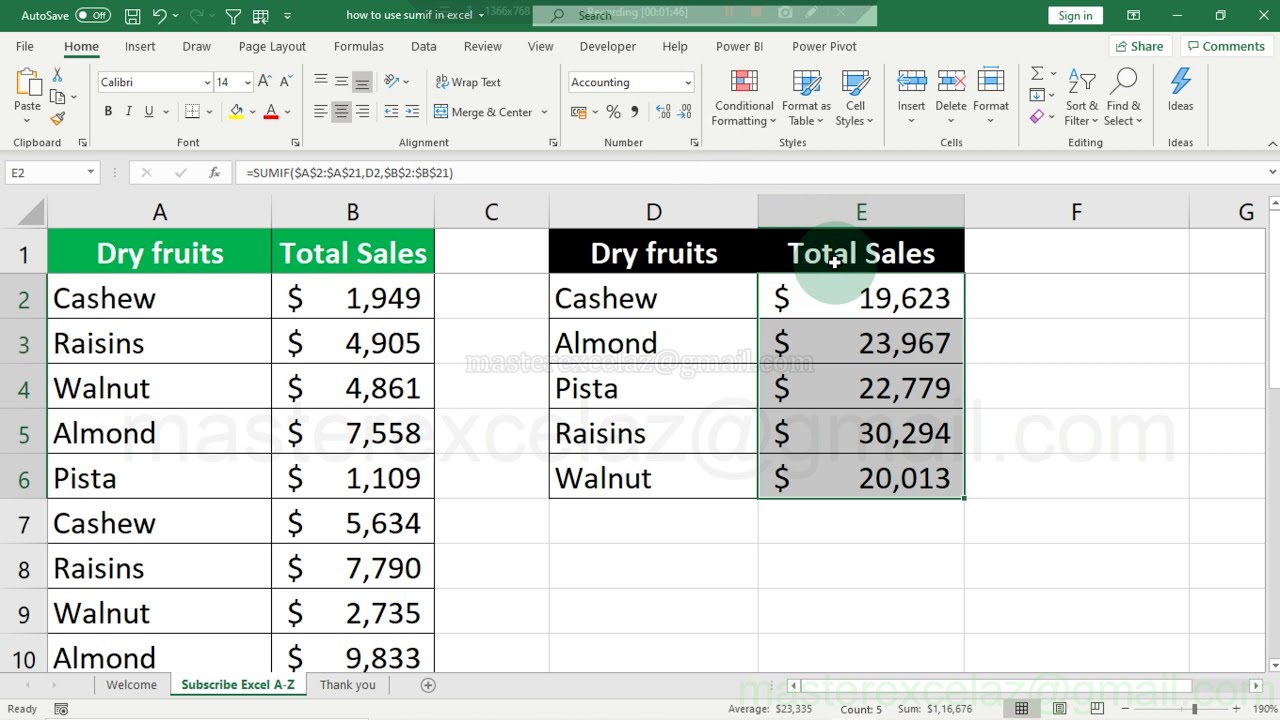Click the Borders icon
Screen dimensions: 1280x720
(x=193, y=112)
